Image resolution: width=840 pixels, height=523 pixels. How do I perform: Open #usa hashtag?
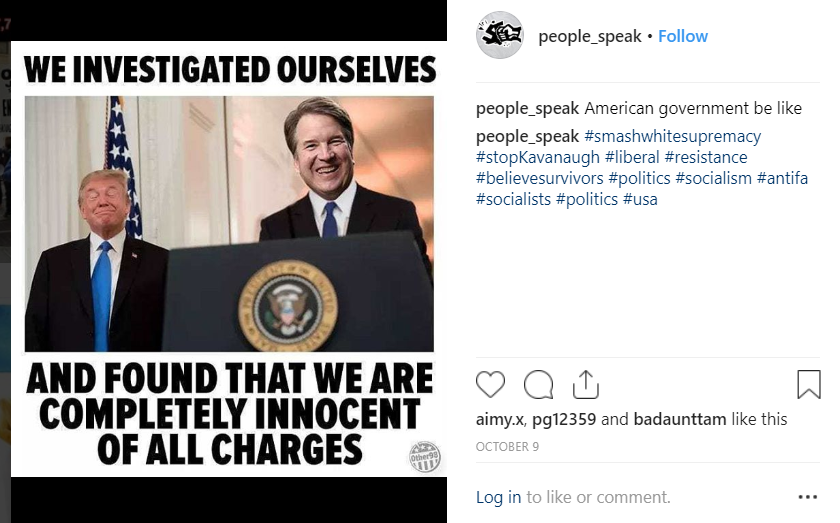click(640, 199)
